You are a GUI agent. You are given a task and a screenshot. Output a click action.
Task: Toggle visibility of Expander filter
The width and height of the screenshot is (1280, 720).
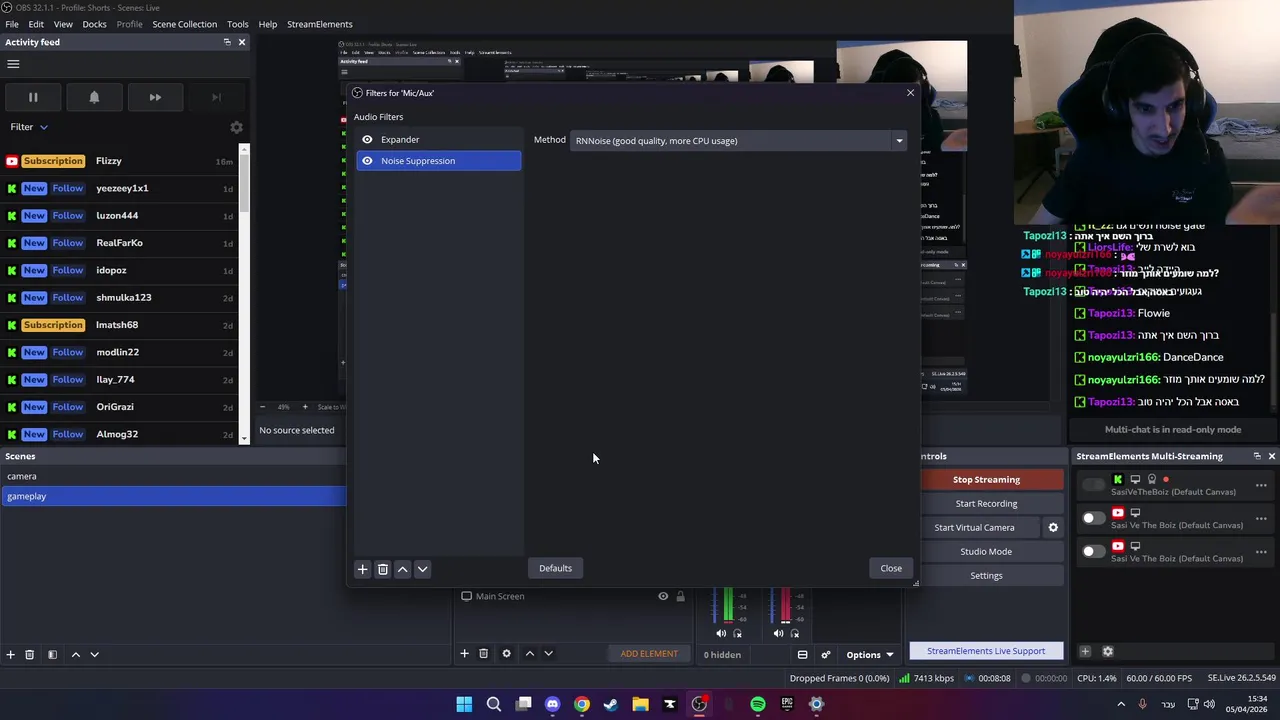367,139
